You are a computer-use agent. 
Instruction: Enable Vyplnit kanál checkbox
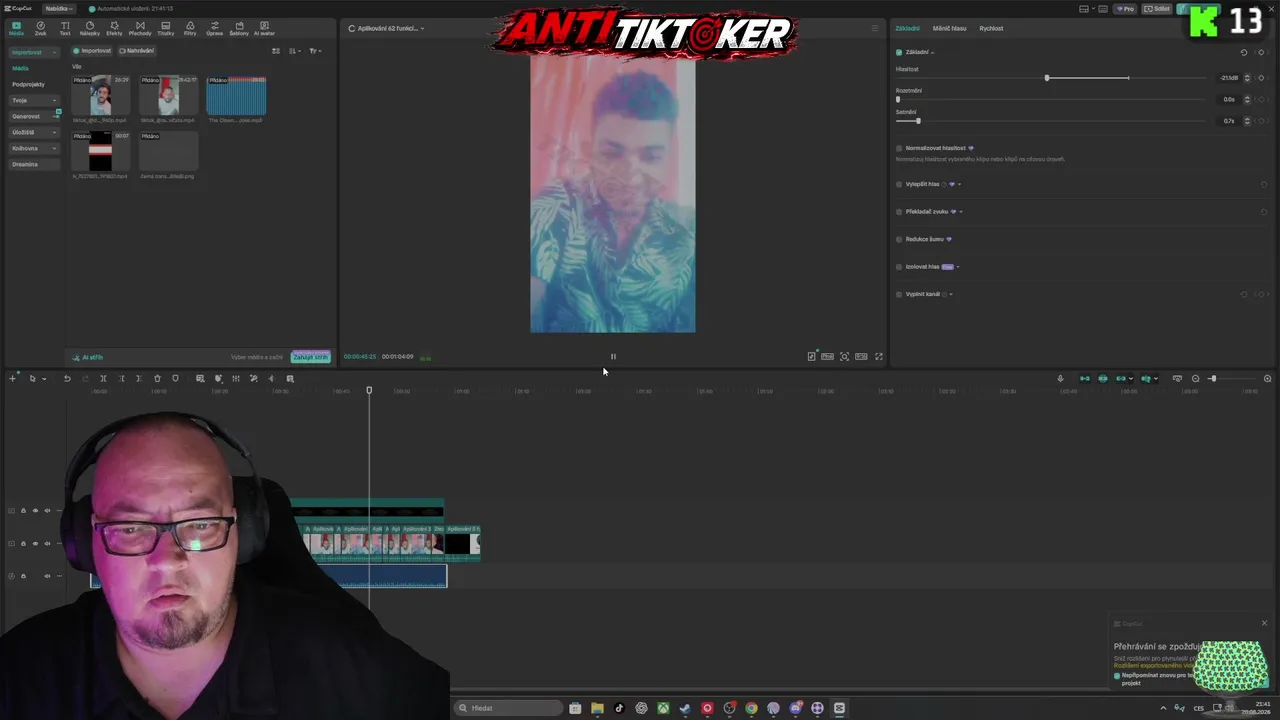click(x=899, y=294)
